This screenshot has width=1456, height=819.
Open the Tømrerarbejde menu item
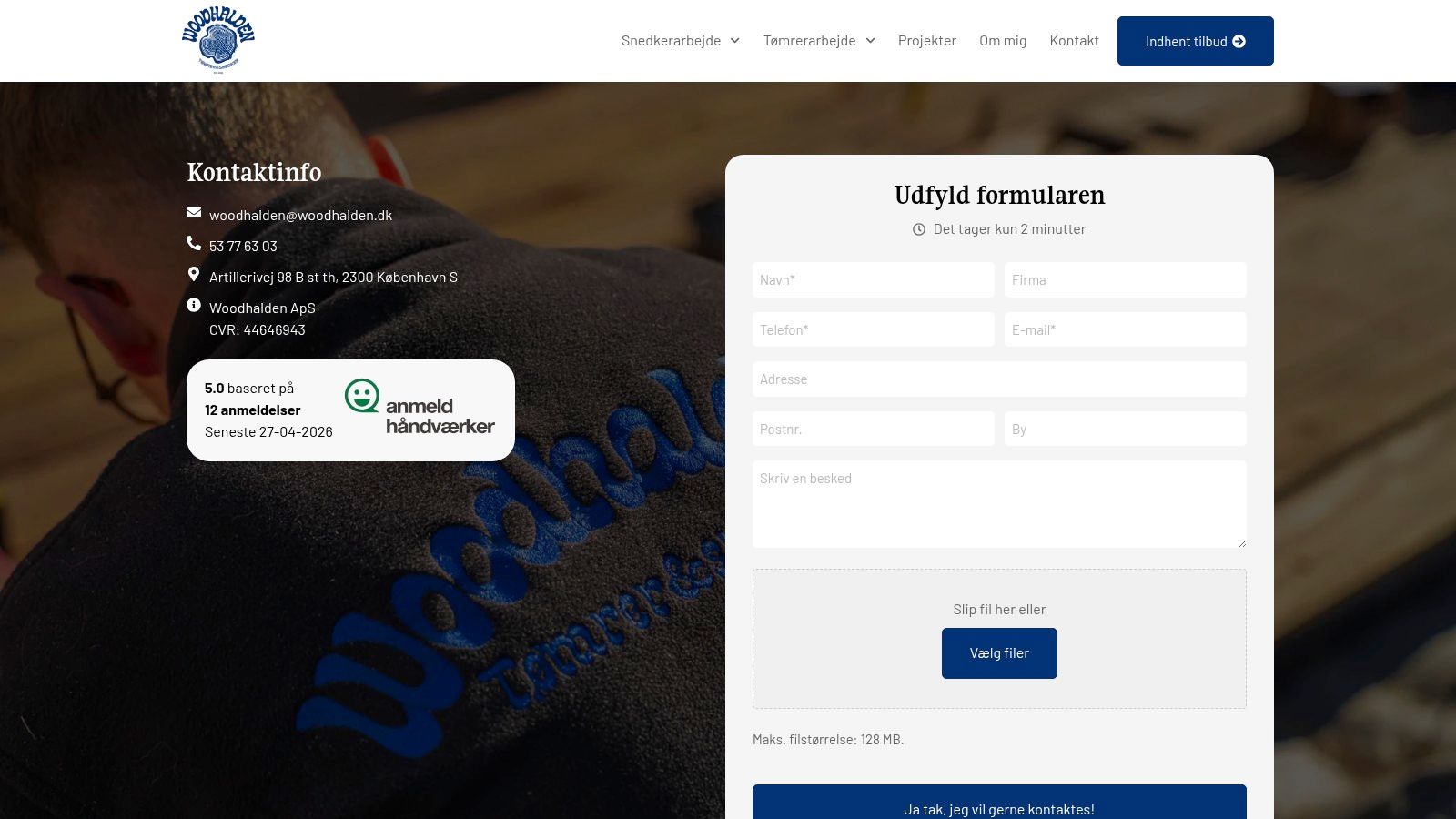(809, 41)
